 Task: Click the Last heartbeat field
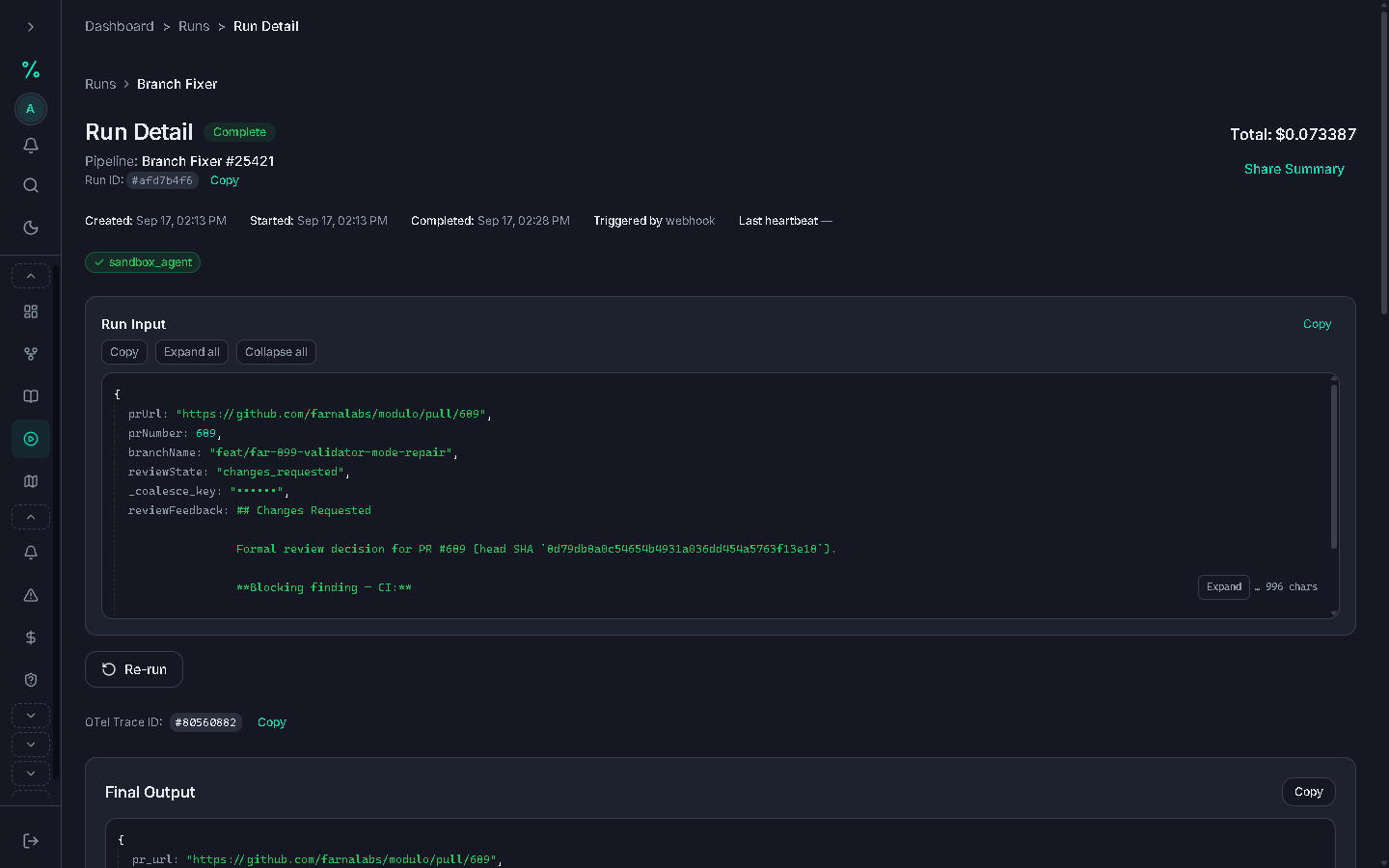pos(785,221)
